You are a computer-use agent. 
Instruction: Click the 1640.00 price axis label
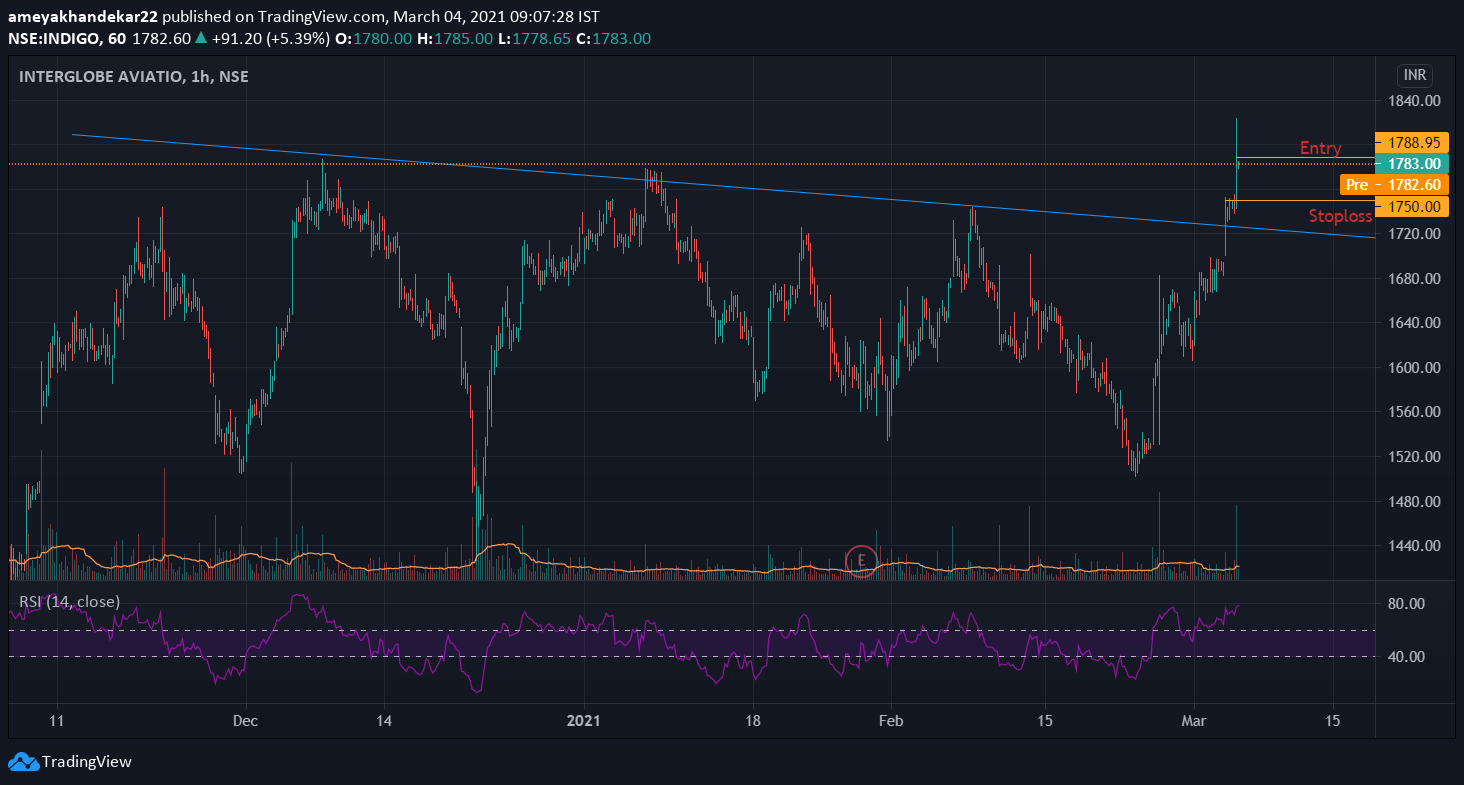pyautogui.click(x=1414, y=323)
